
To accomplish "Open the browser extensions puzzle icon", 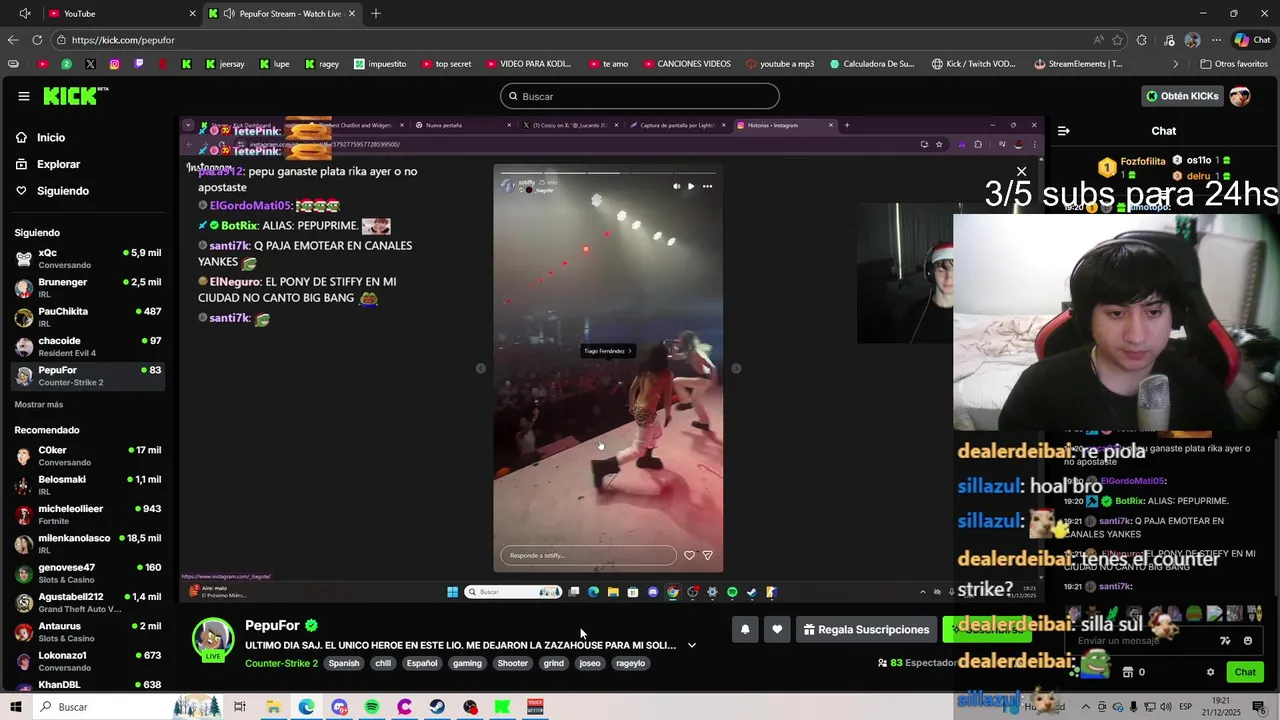I will point(1142,40).
